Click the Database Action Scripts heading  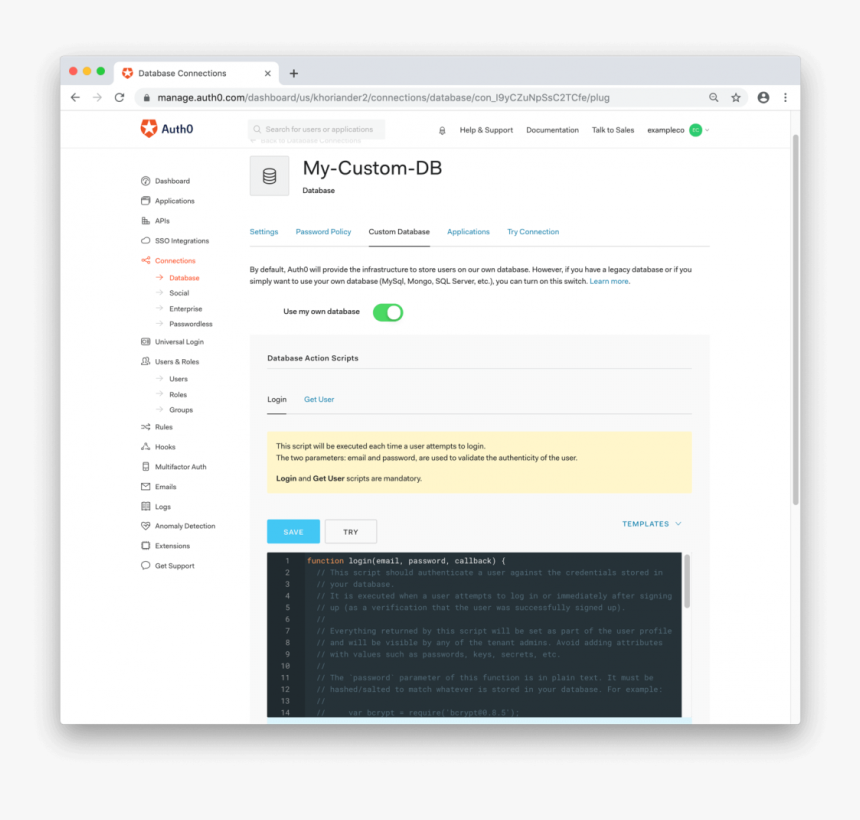[313, 358]
